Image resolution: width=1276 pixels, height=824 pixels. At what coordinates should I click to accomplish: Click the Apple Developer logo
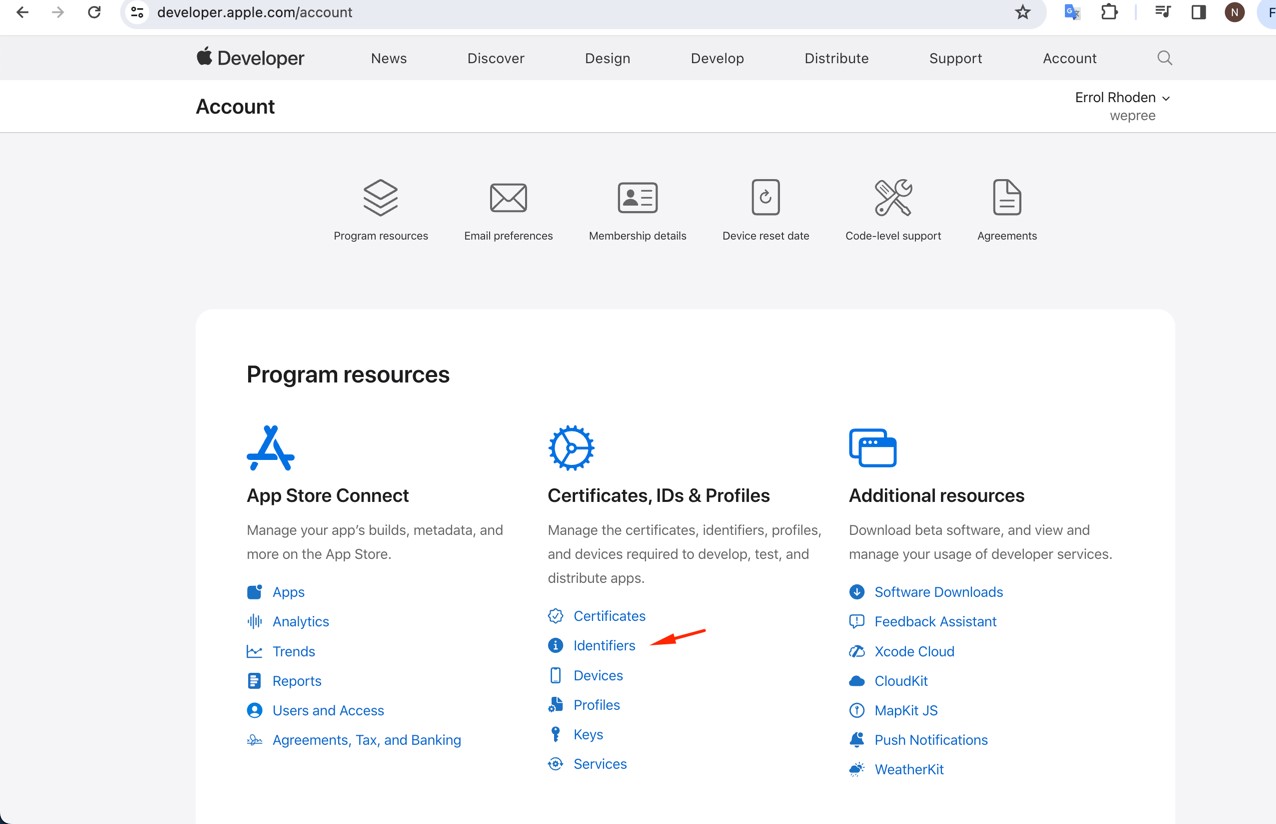coord(250,58)
